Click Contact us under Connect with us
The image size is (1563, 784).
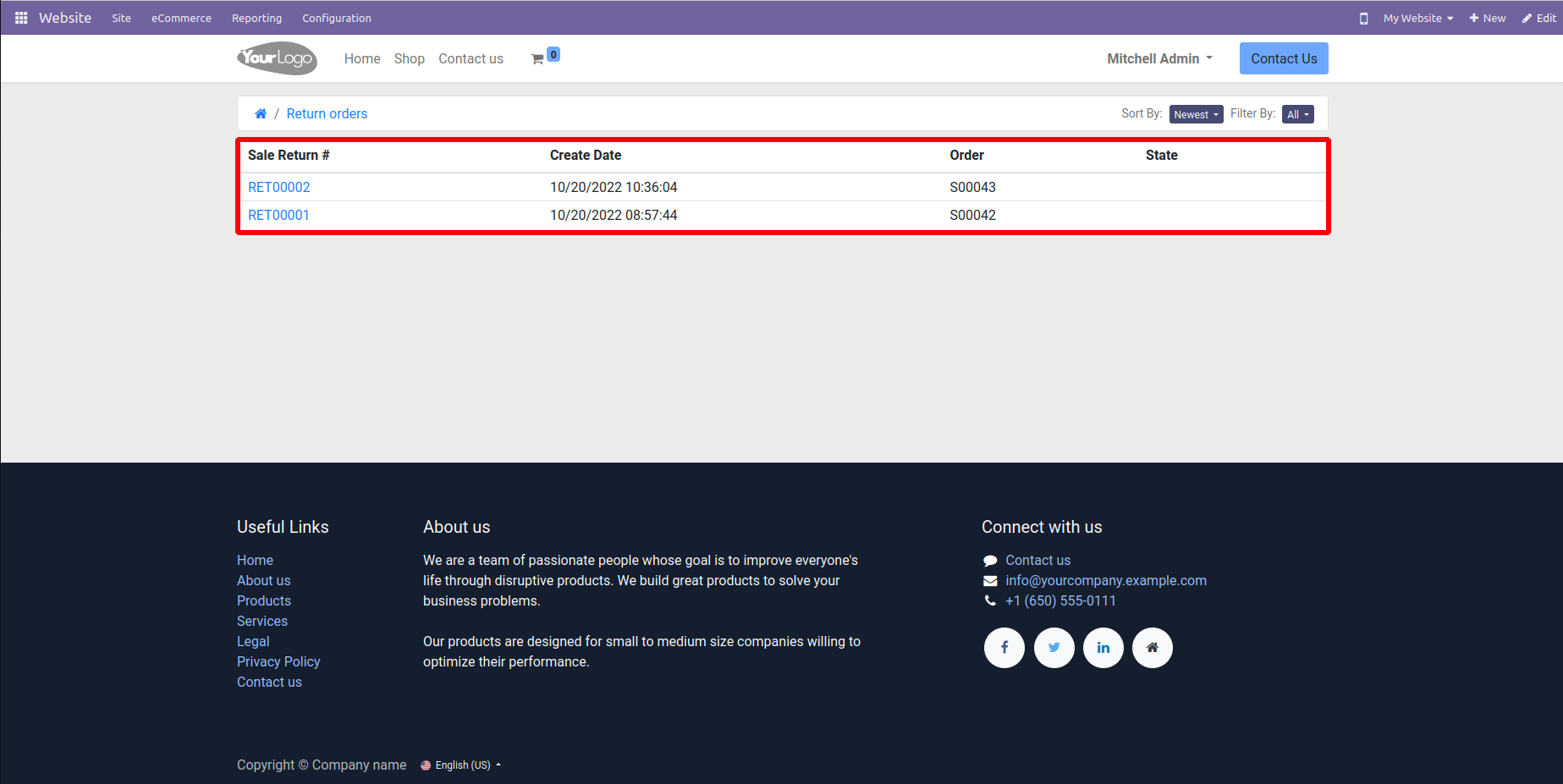pyautogui.click(x=1037, y=560)
